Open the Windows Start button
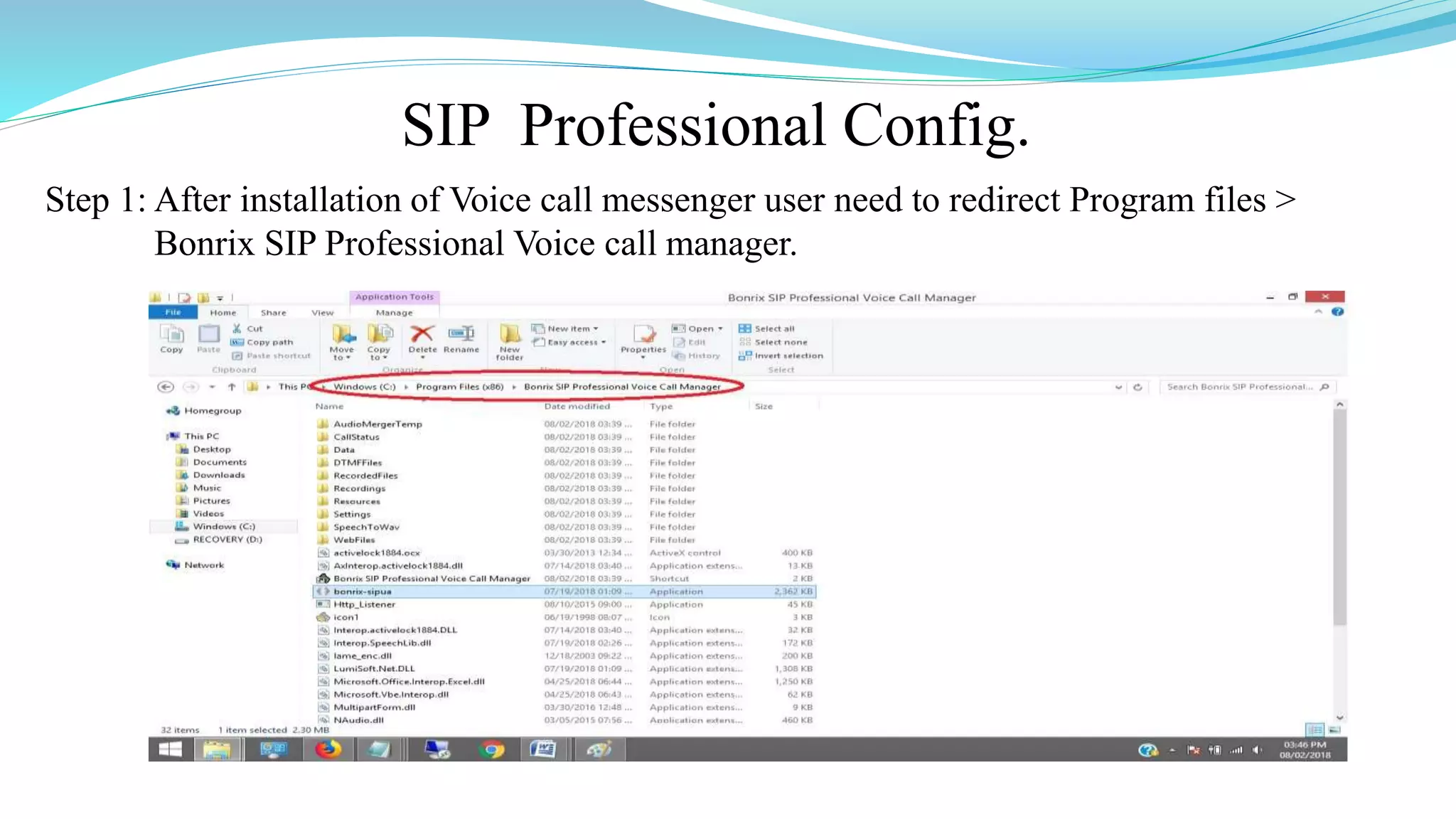1456x819 pixels. 171,749
